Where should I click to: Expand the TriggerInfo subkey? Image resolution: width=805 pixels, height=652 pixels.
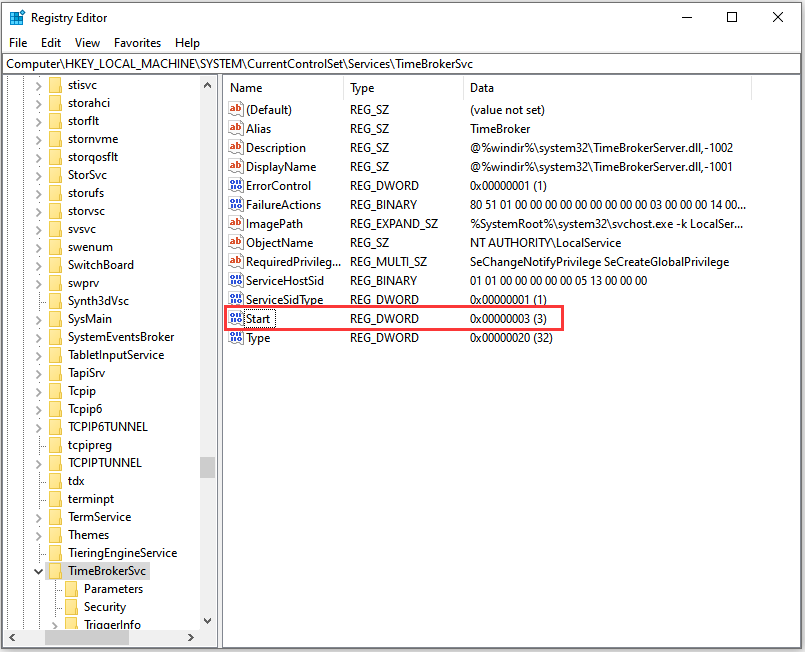pyautogui.click(x=54, y=625)
